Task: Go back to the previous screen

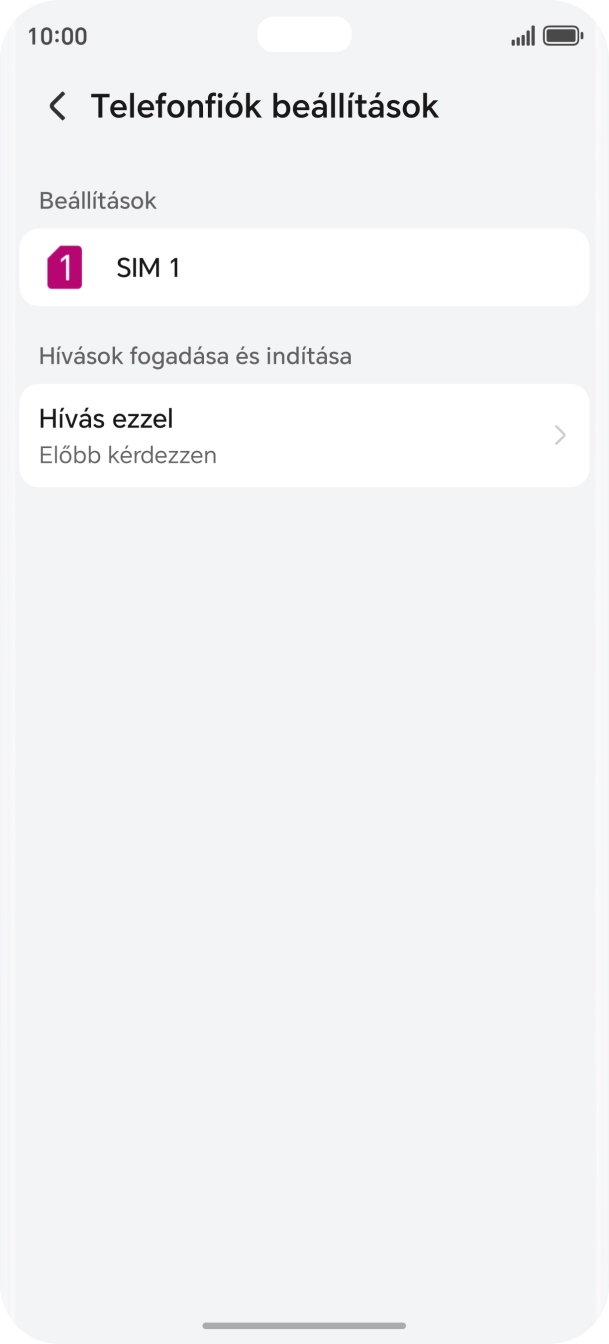Action: pos(56,106)
